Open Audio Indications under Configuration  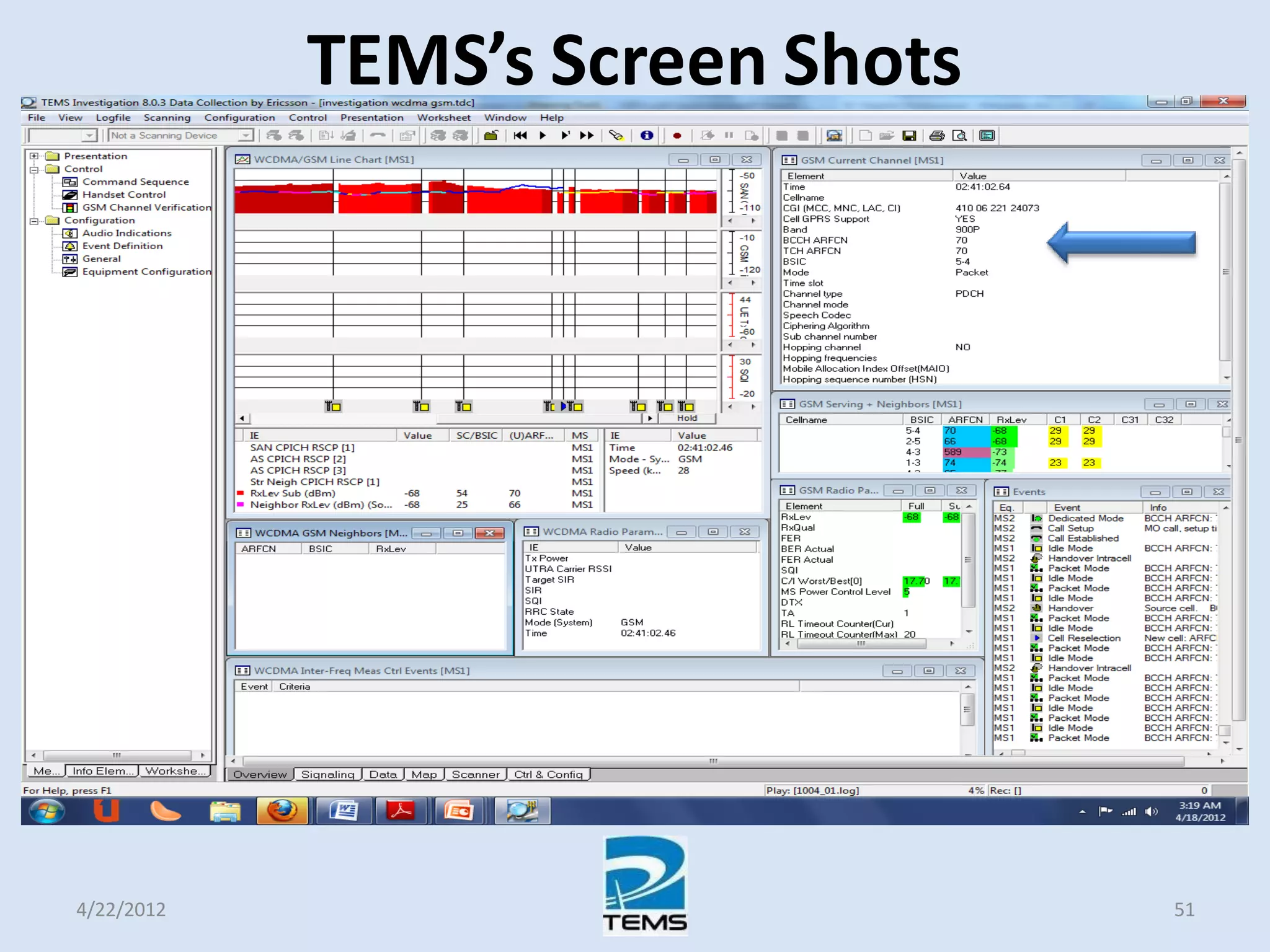(127, 233)
